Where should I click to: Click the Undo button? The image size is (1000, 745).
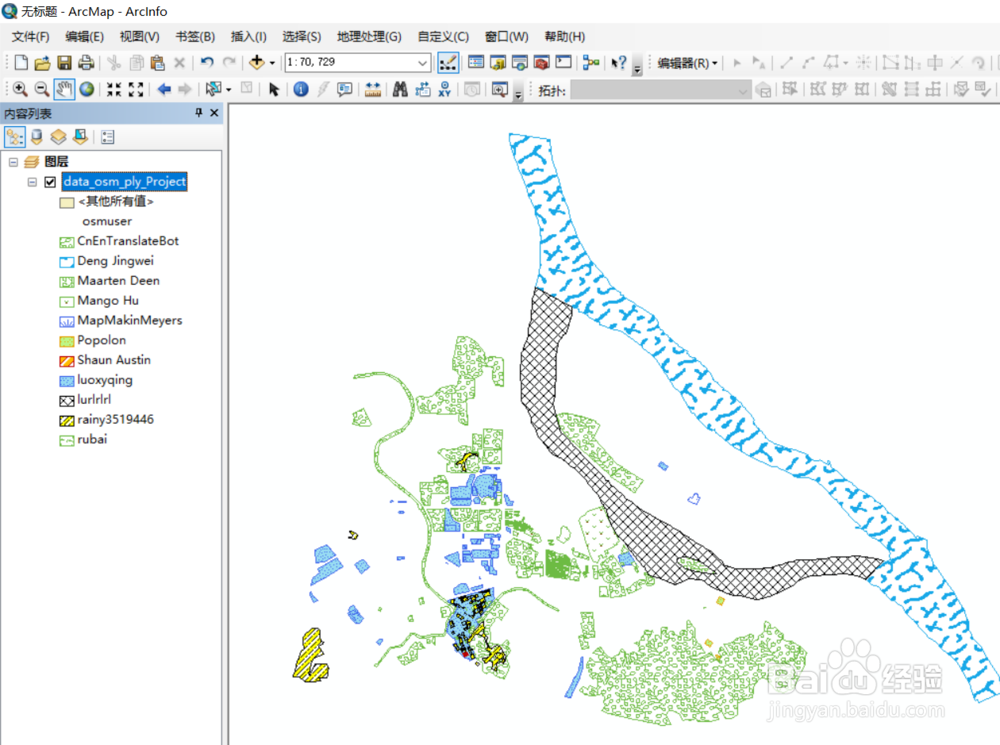(x=207, y=61)
